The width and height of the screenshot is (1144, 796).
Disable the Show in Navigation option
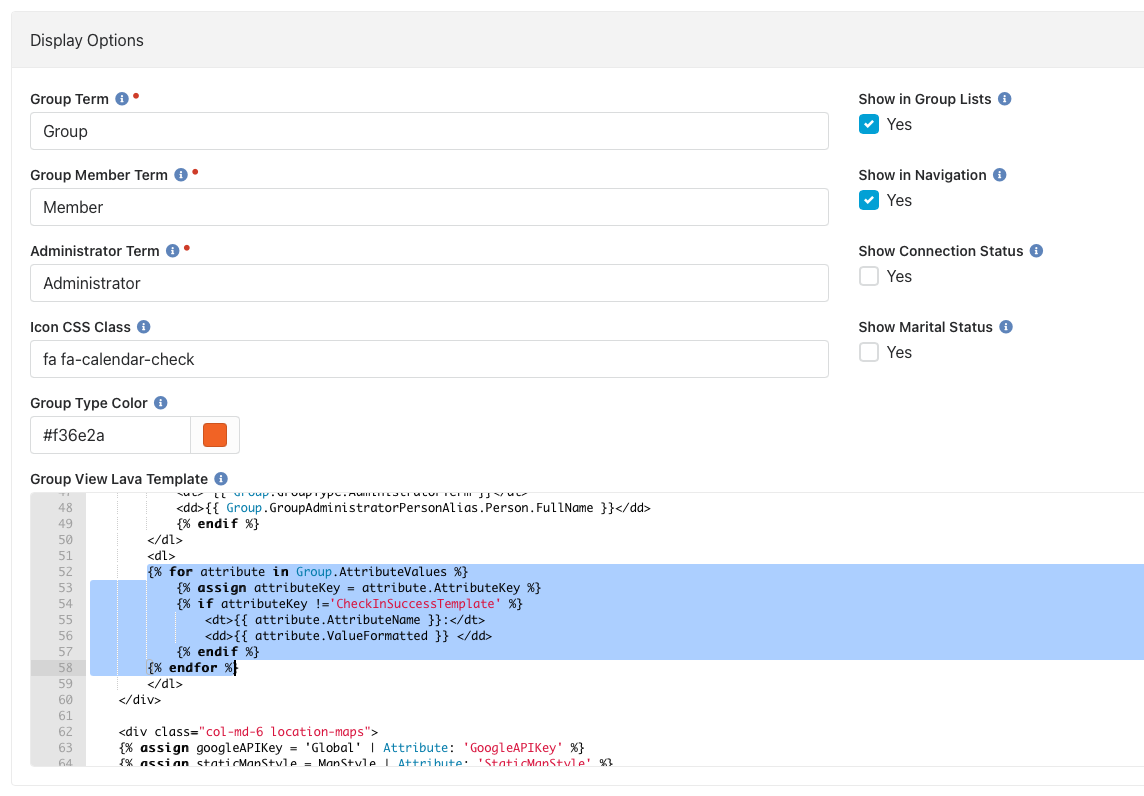pyautogui.click(x=868, y=200)
